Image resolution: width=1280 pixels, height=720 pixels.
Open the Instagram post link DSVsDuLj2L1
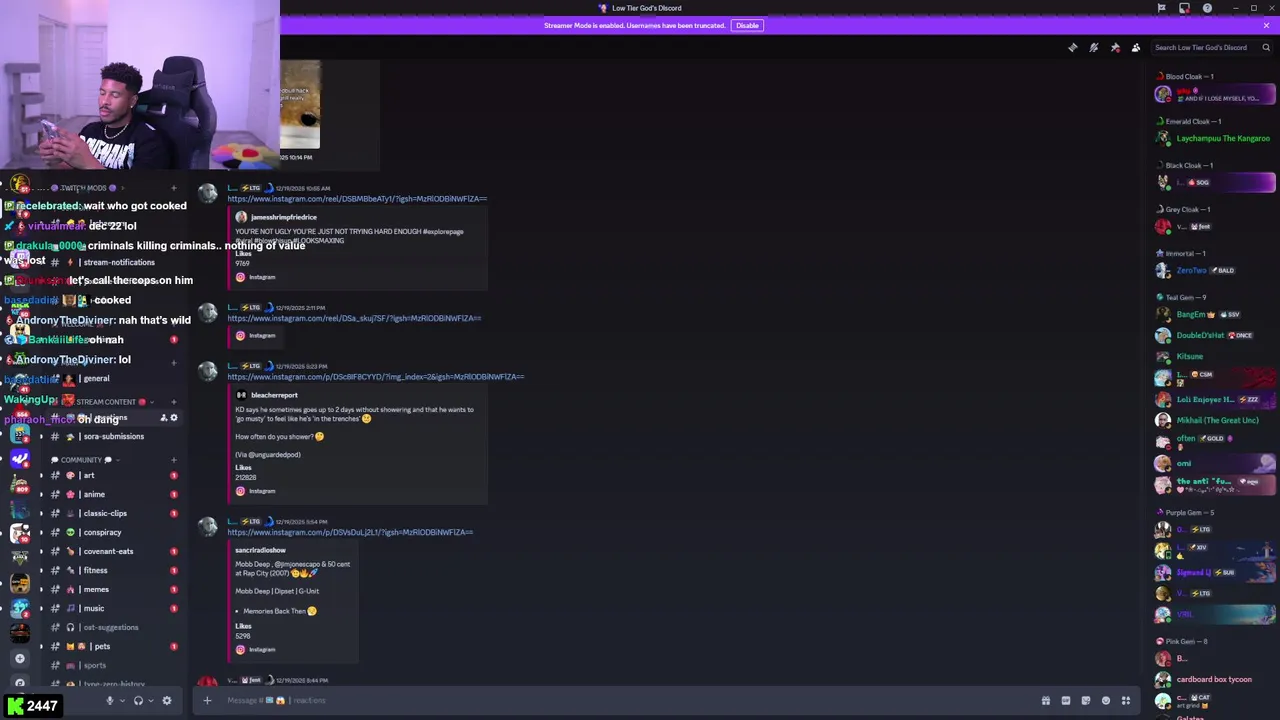(350, 532)
